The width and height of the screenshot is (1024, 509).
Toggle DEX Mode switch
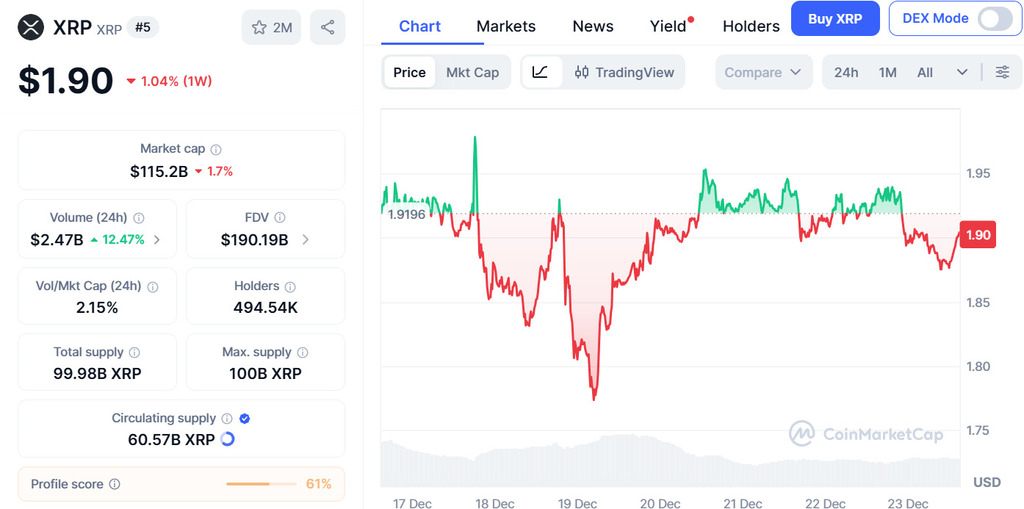coord(995,18)
